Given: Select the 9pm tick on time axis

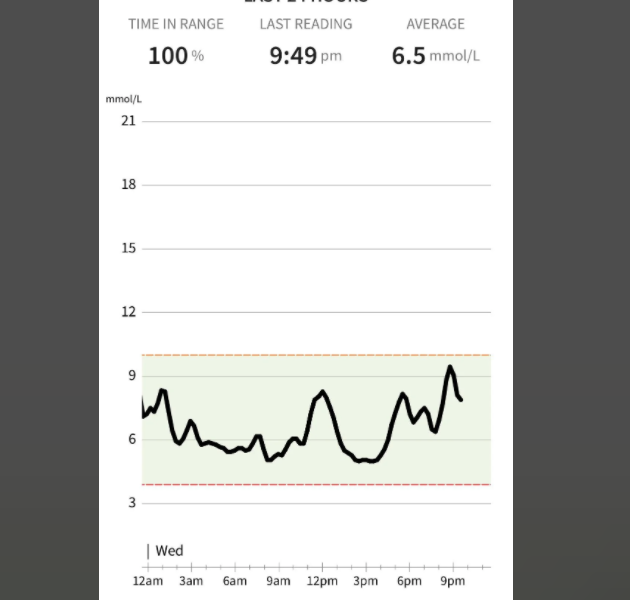Looking at the screenshot, I should click(x=453, y=581).
